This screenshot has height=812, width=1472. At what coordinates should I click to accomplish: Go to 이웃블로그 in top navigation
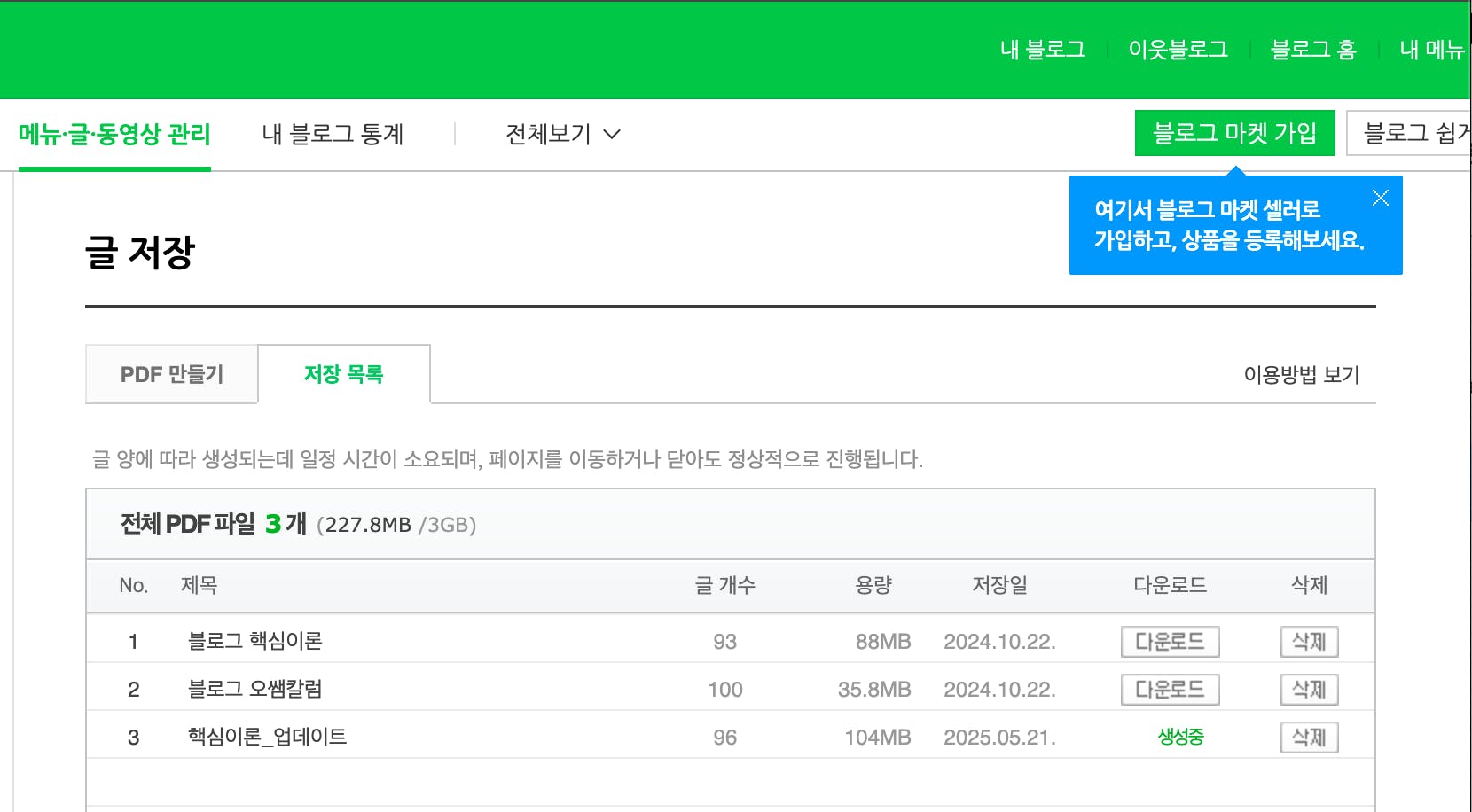click(x=1178, y=50)
